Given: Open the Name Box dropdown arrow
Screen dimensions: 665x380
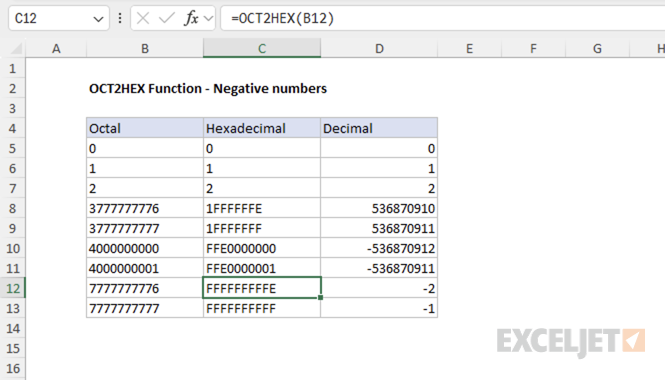Looking at the screenshot, I should pyautogui.click(x=98, y=19).
